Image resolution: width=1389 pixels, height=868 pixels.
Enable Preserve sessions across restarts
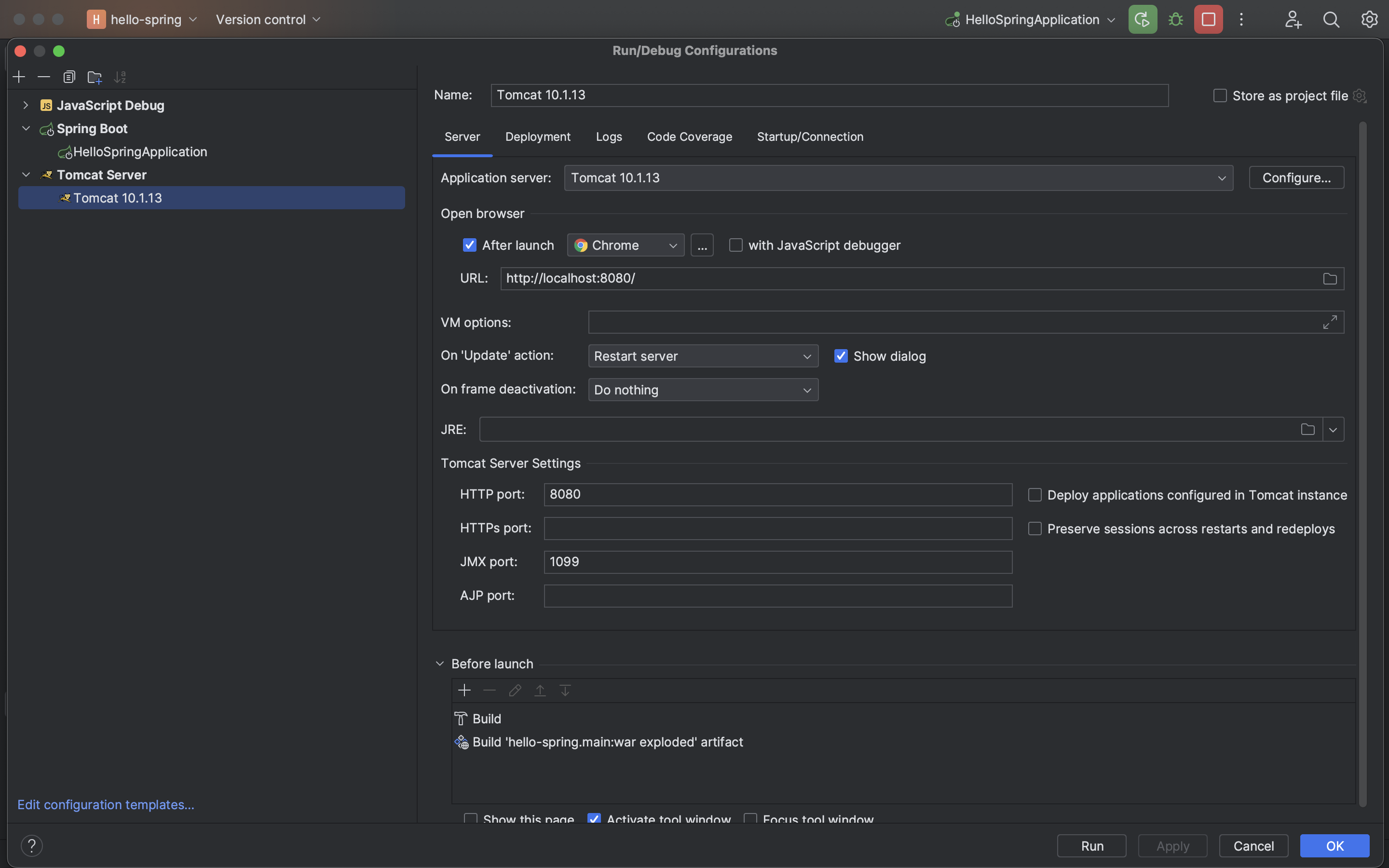click(x=1035, y=529)
